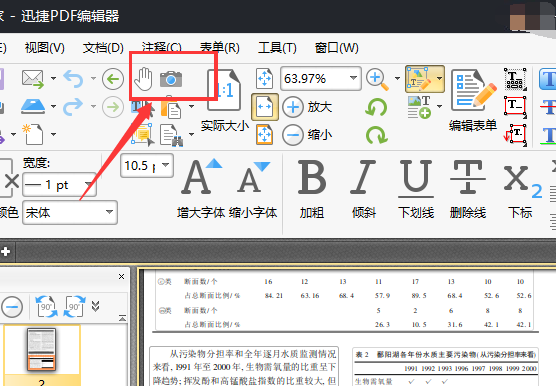This screenshot has width=556, height=386.
Task: Shrink thumbnails with the minus button
Action: [12, 307]
